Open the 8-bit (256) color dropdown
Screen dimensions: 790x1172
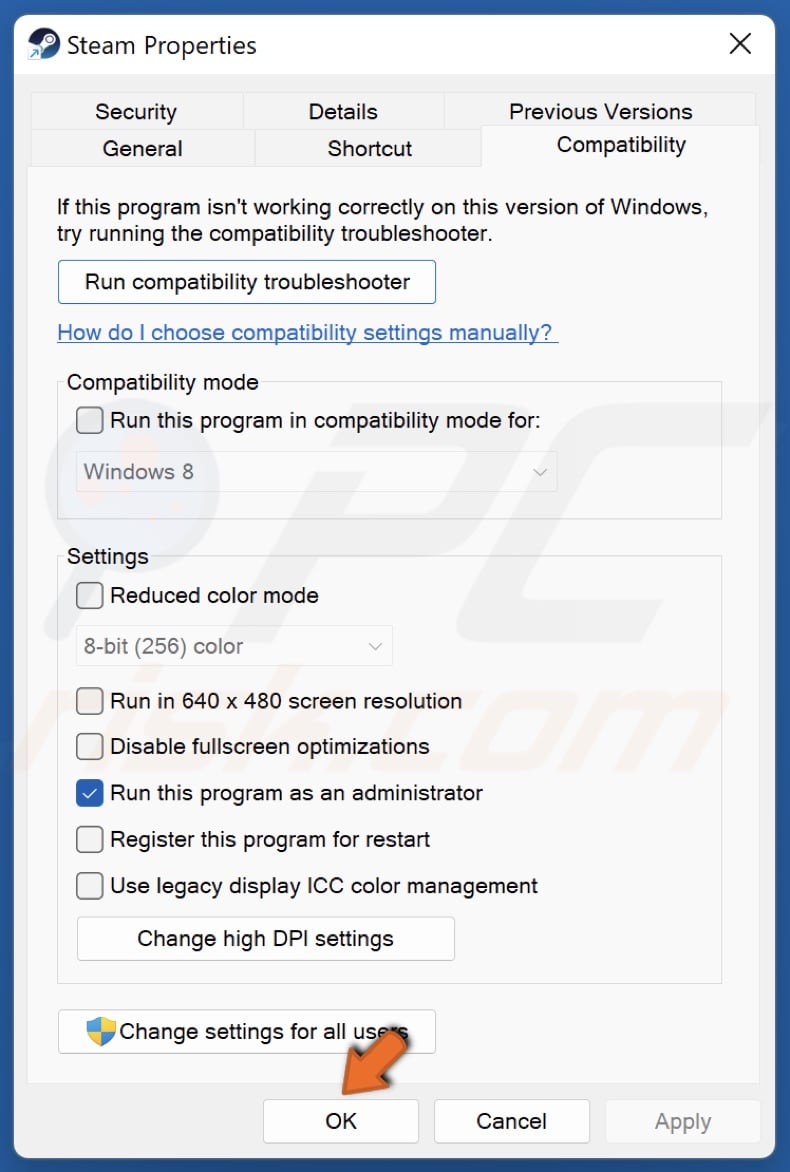click(374, 645)
